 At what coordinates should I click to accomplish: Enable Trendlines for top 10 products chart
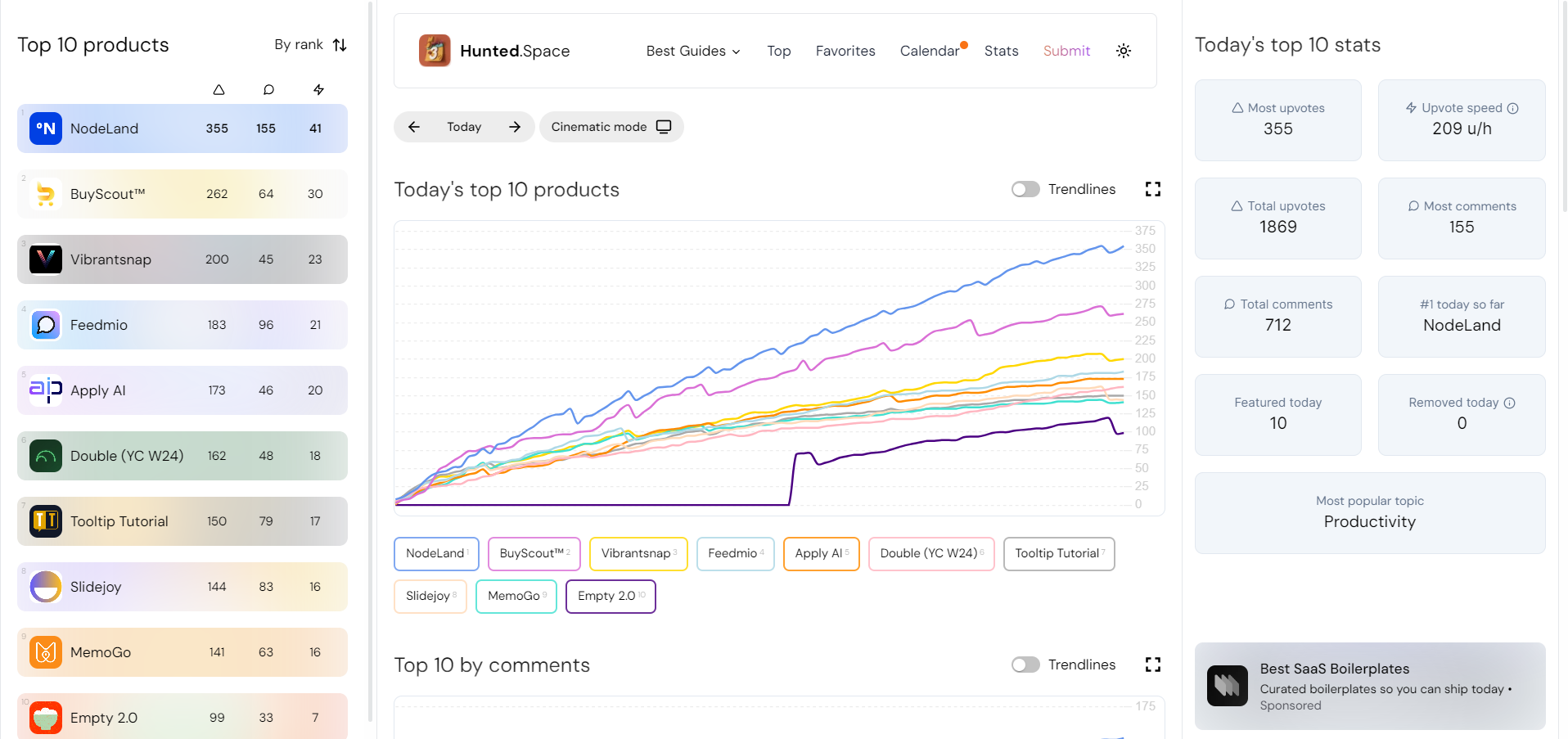pos(1025,189)
